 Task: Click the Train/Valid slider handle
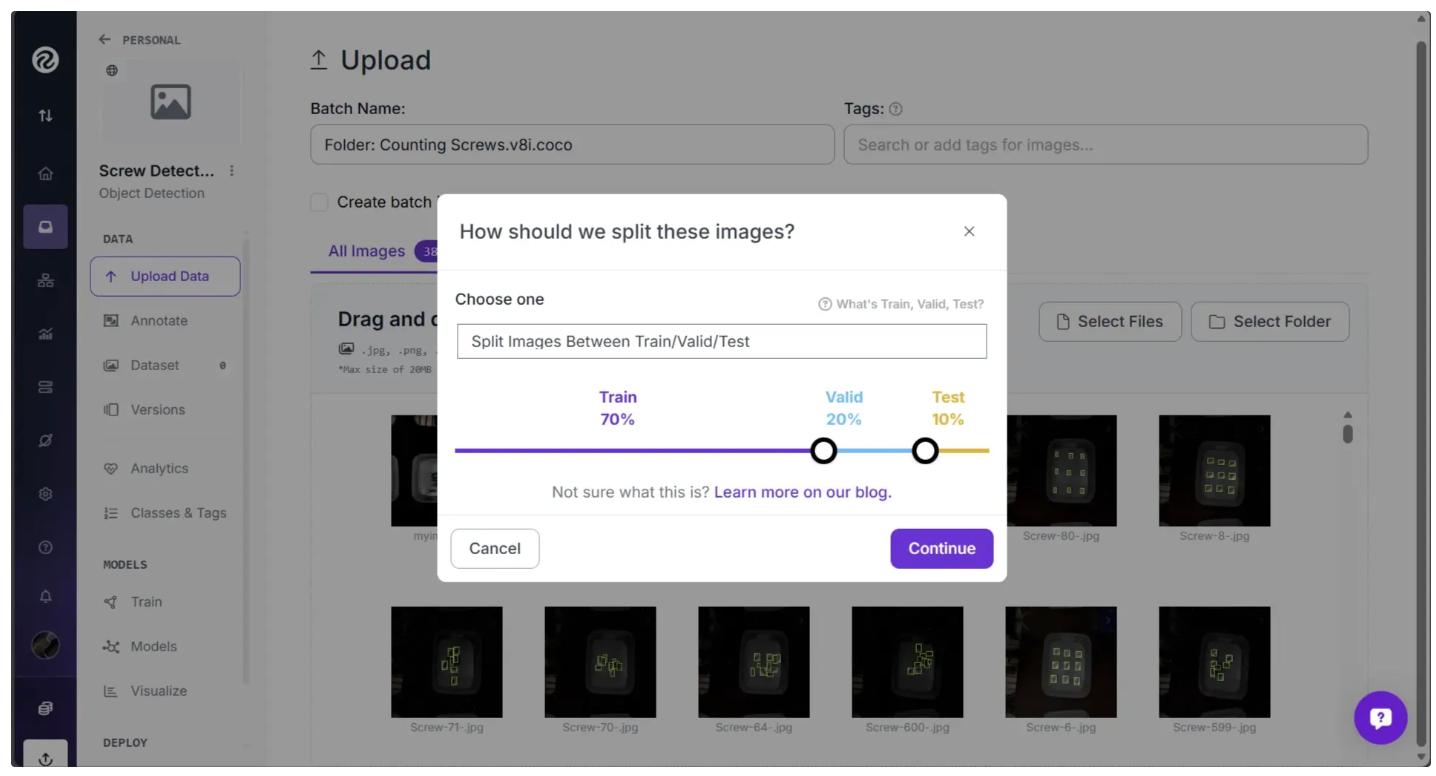[x=823, y=451]
